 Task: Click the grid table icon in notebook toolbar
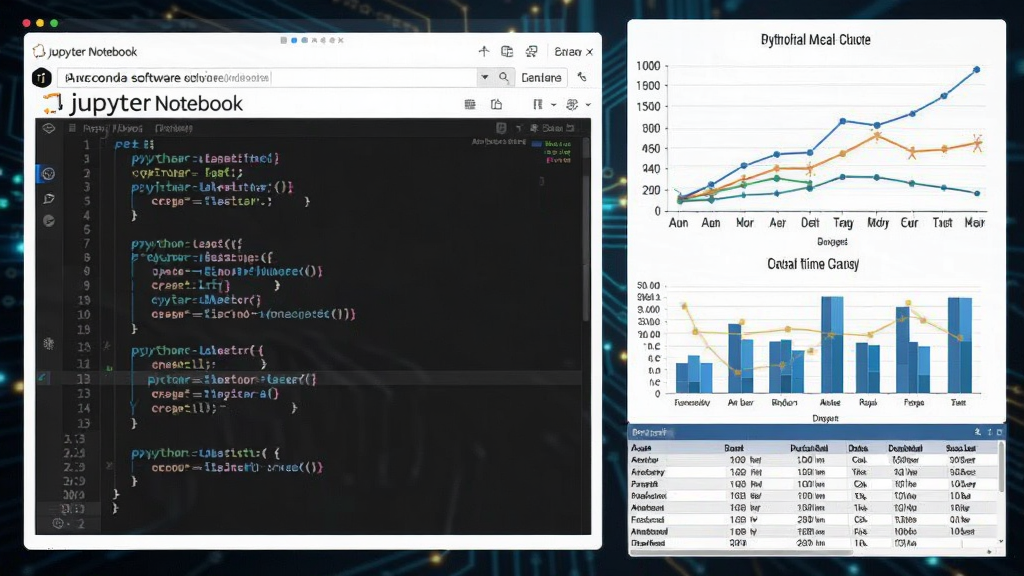(470, 104)
